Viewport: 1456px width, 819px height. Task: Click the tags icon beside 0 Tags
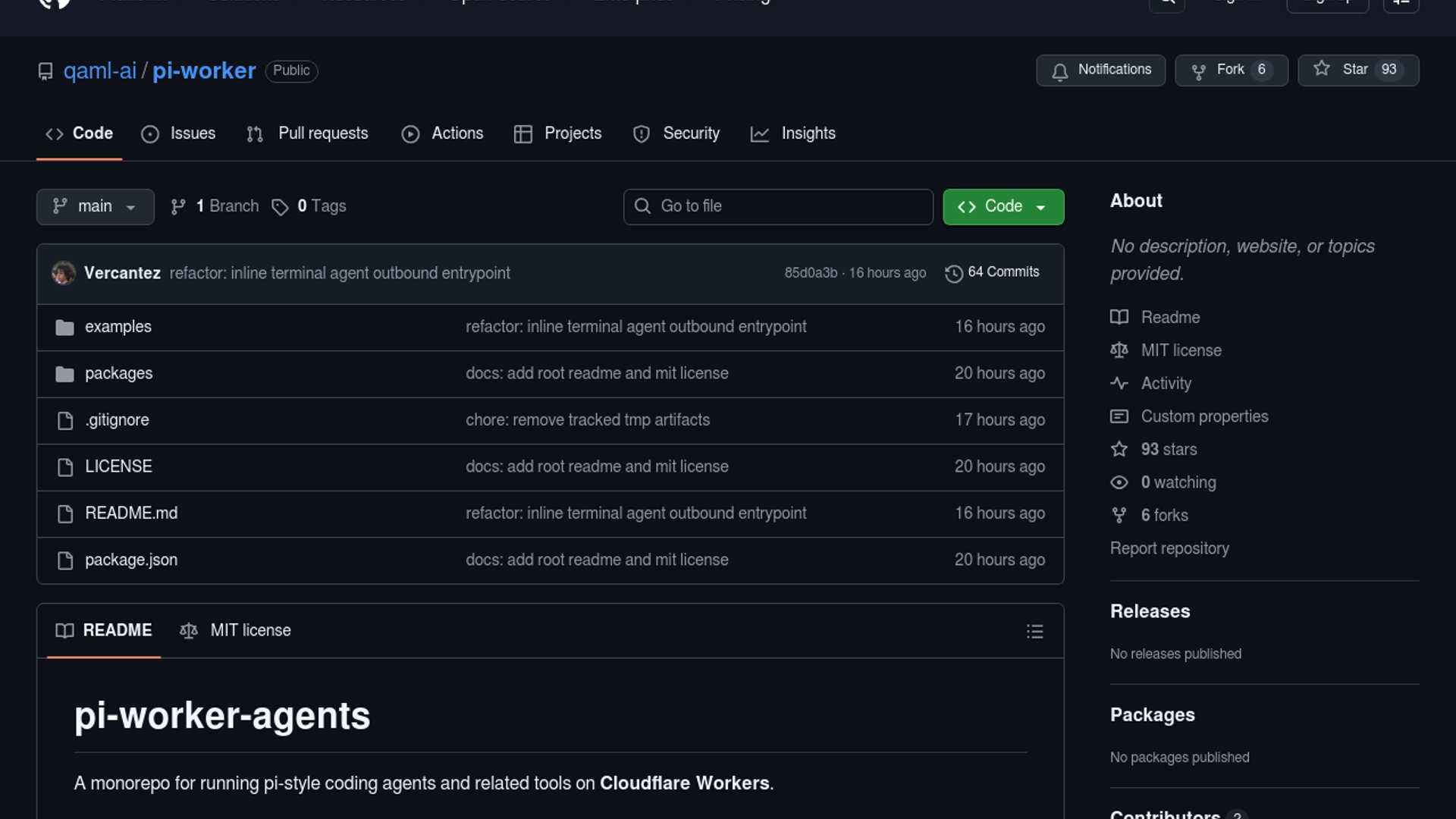tap(280, 207)
